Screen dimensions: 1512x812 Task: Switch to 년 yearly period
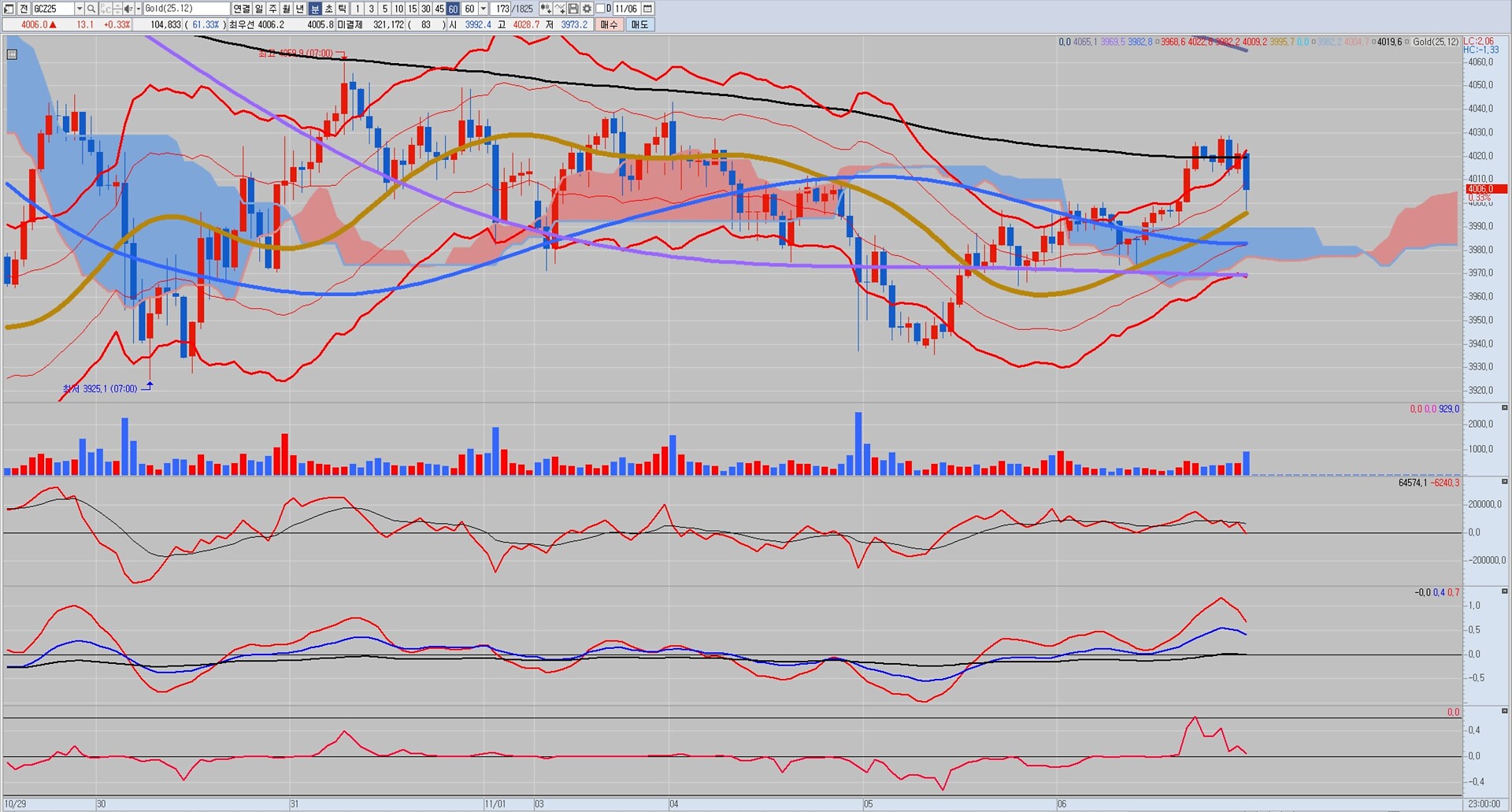pyautogui.click(x=300, y=9)
